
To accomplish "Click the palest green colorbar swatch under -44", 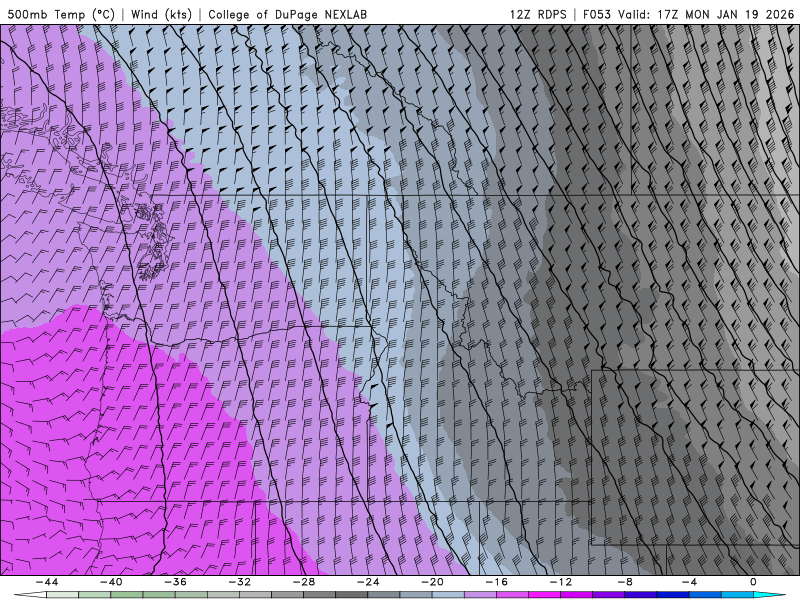I will click(x=62, y=595).
